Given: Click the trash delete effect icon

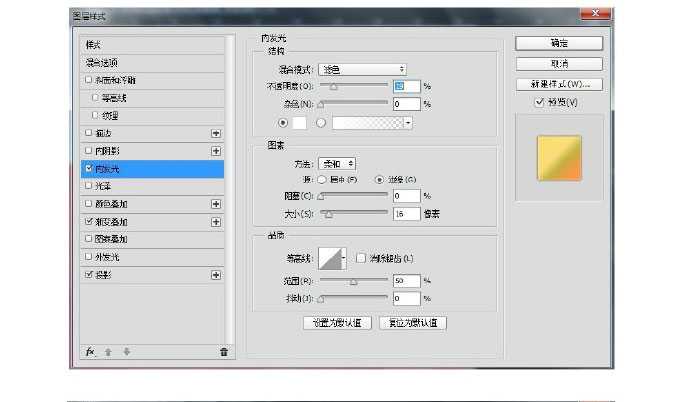Looking at the screenshot, I should pyautogui.click(x=224, y=352).
